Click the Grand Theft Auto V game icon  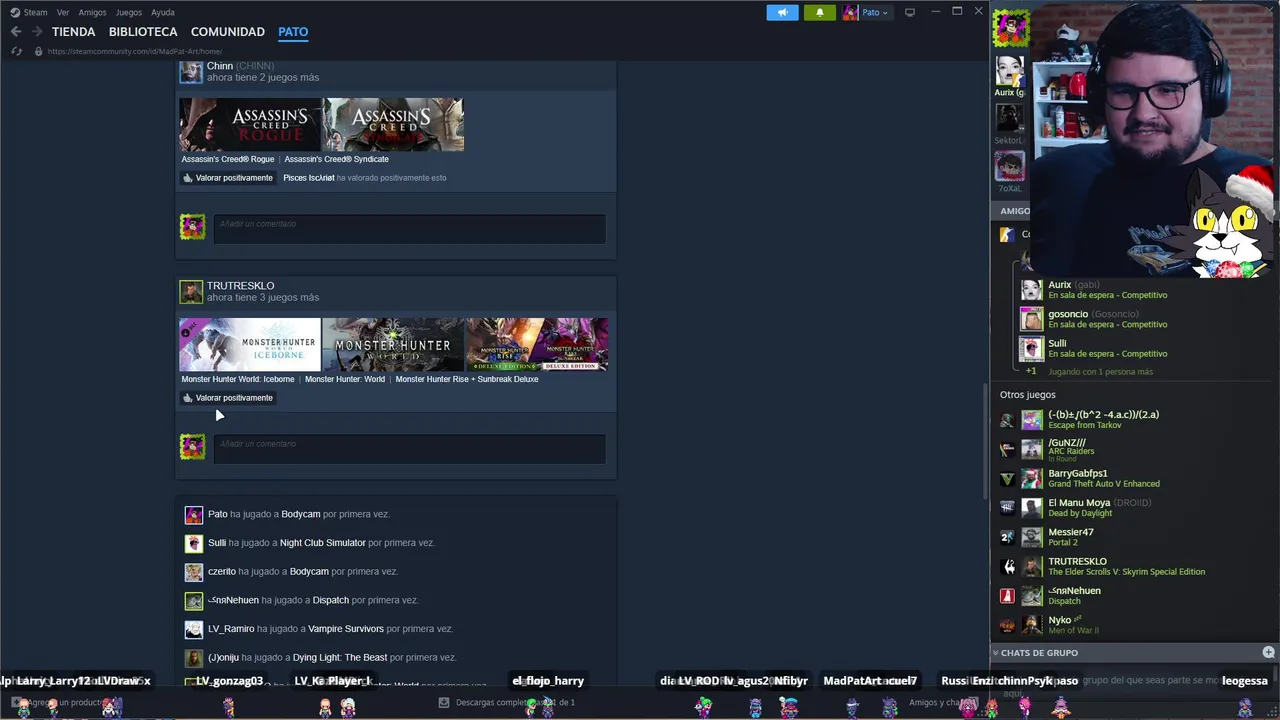click(1007, 479)
